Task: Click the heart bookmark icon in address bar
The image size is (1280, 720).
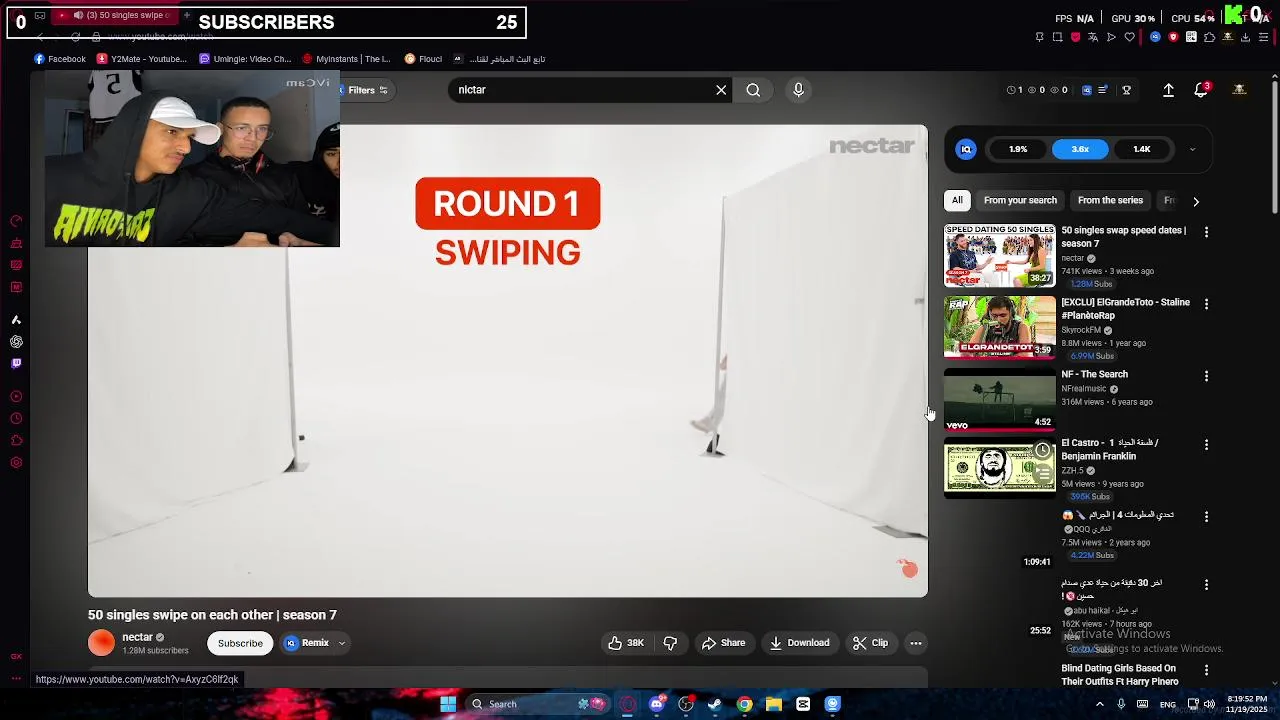Action: click(1130, 37)
